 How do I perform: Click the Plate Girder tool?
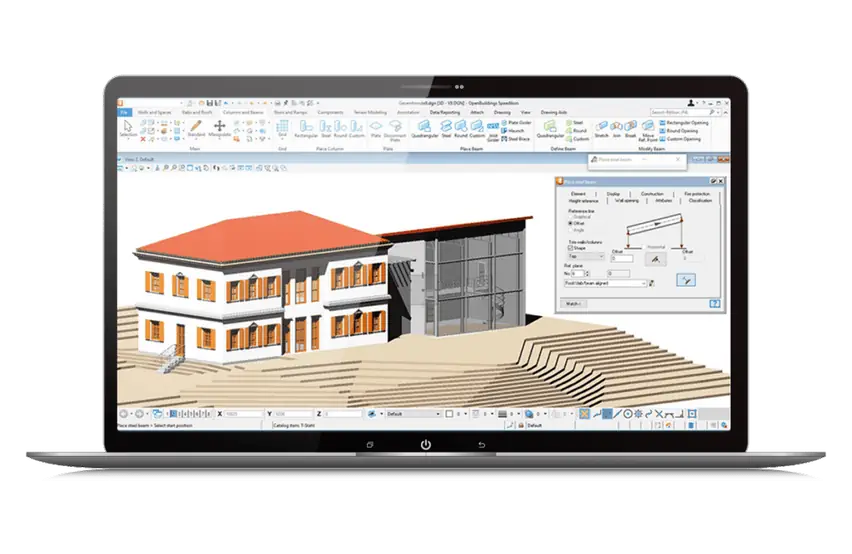click(516, 123)
